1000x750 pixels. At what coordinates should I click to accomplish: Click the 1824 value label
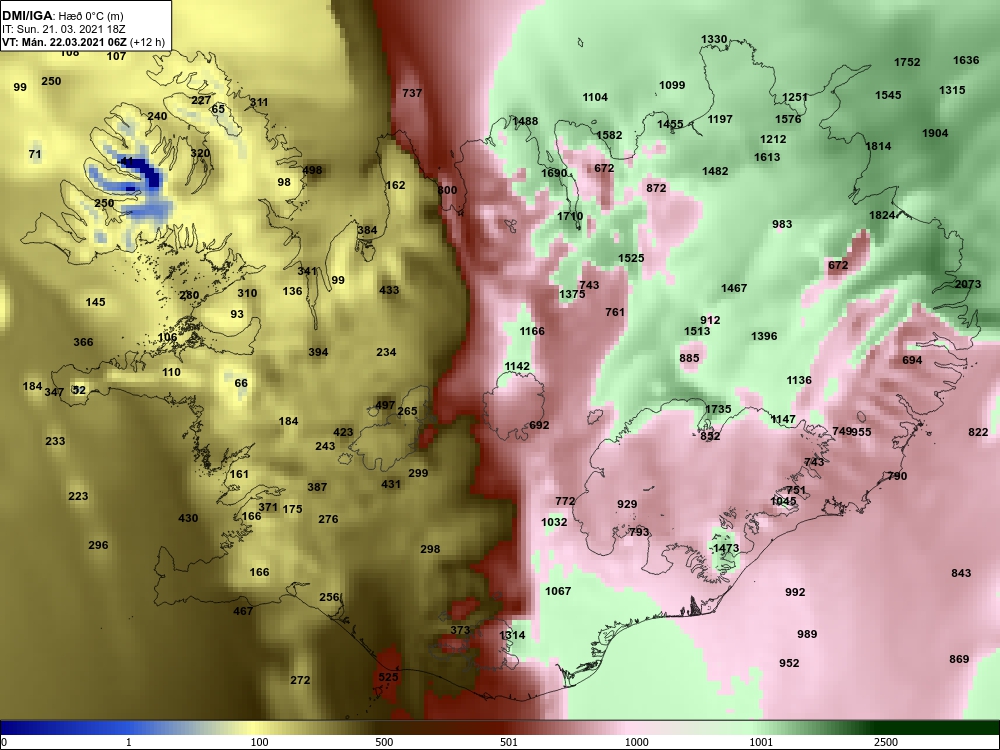click(x=882, y=216)
